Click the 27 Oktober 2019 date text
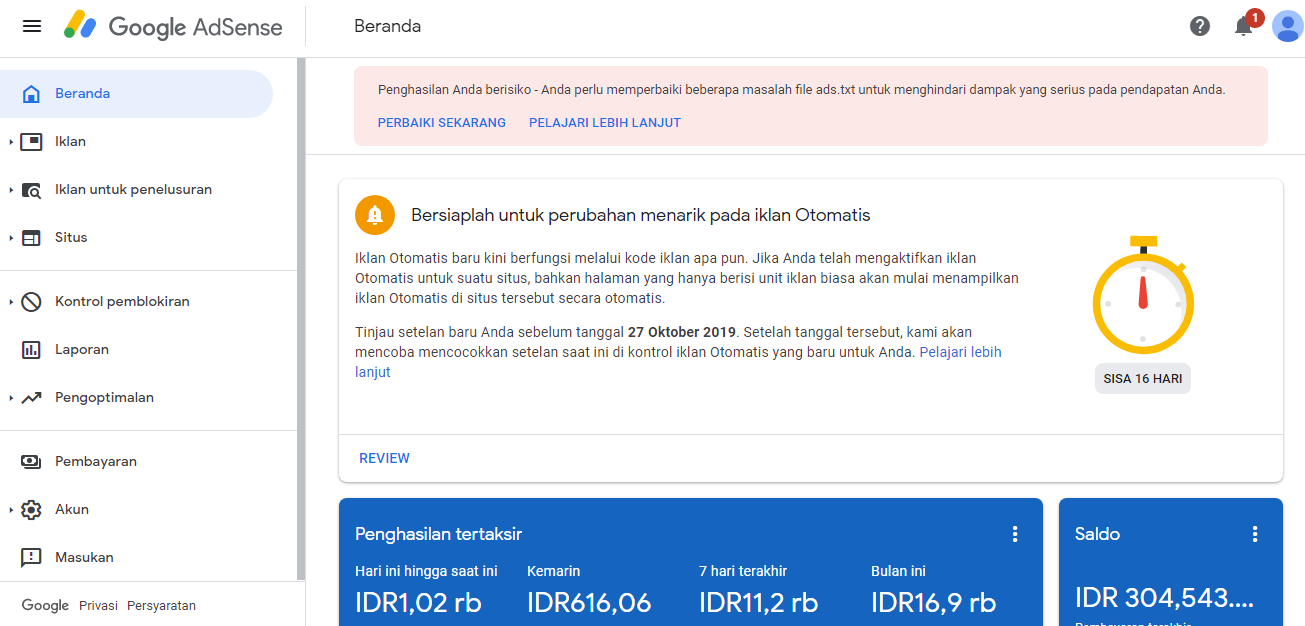Viewport: 1305px width, 626px height. coord(681,332)
